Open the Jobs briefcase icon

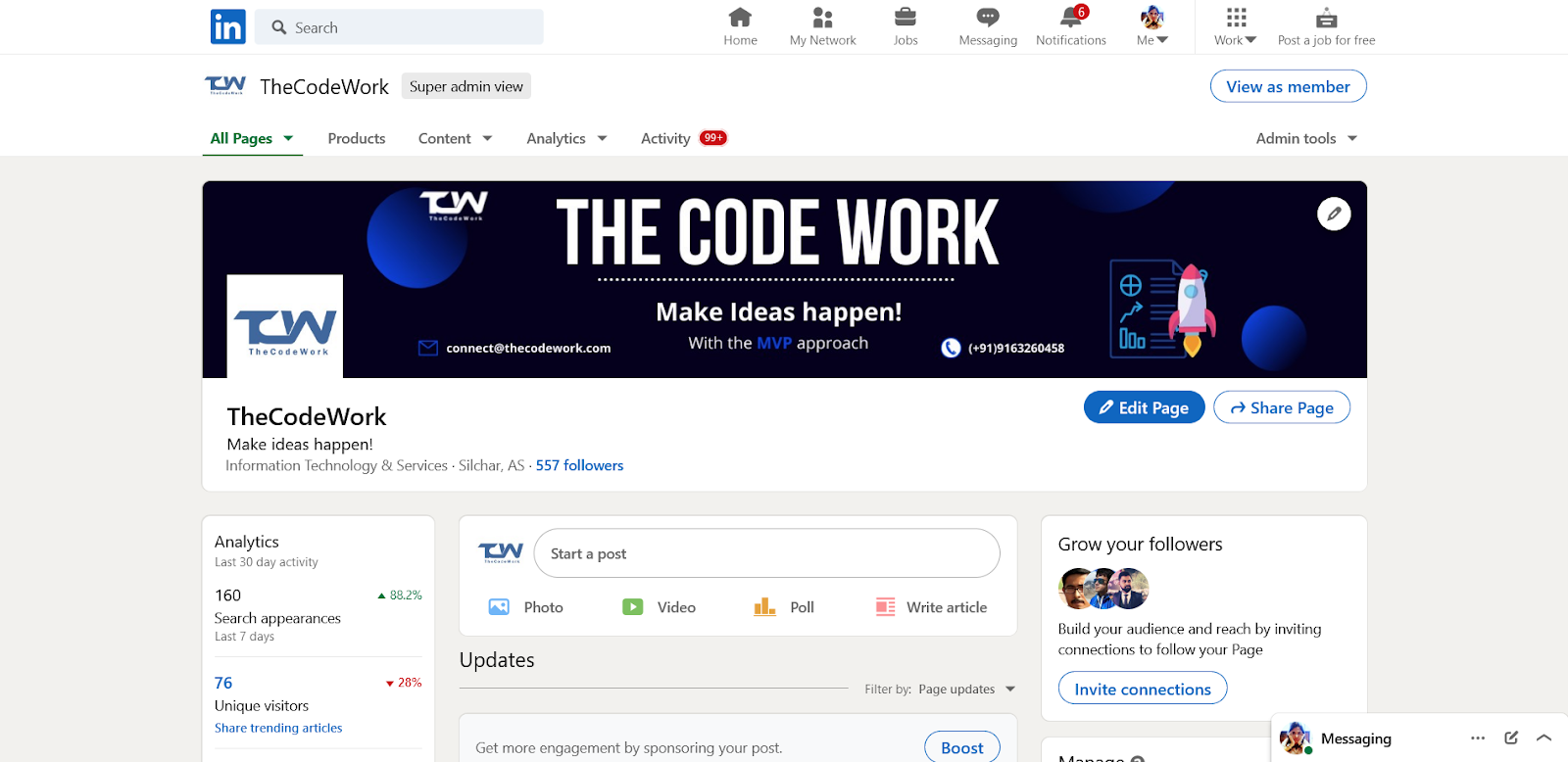click(906, 18)
